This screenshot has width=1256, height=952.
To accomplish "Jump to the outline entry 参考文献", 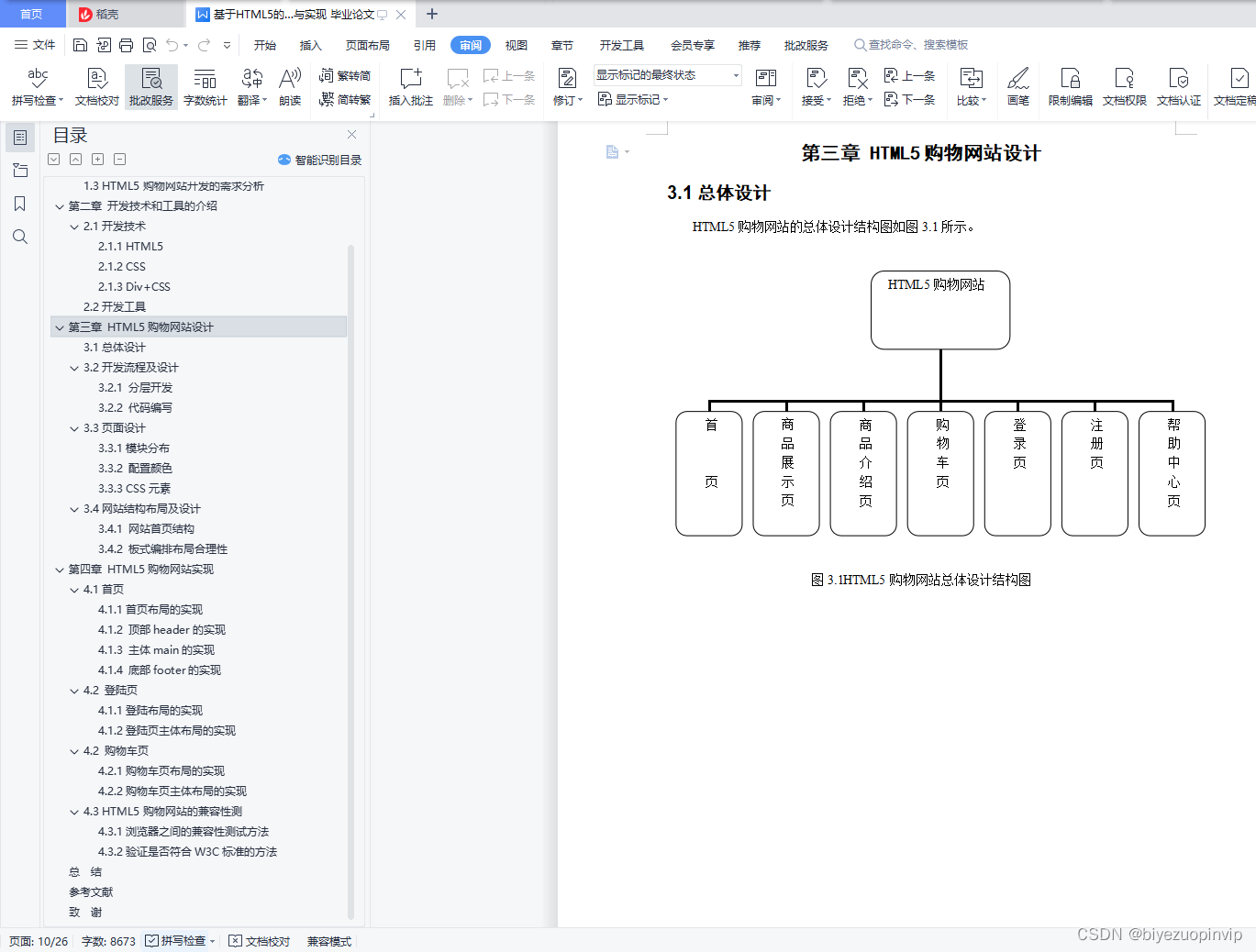I will coord(91,892).
